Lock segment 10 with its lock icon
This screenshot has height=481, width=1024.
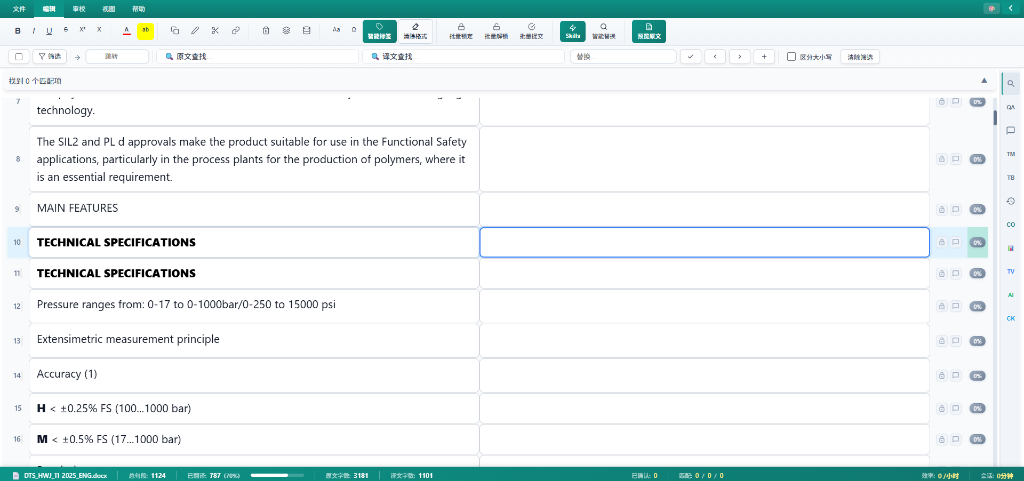coord(942,242)
